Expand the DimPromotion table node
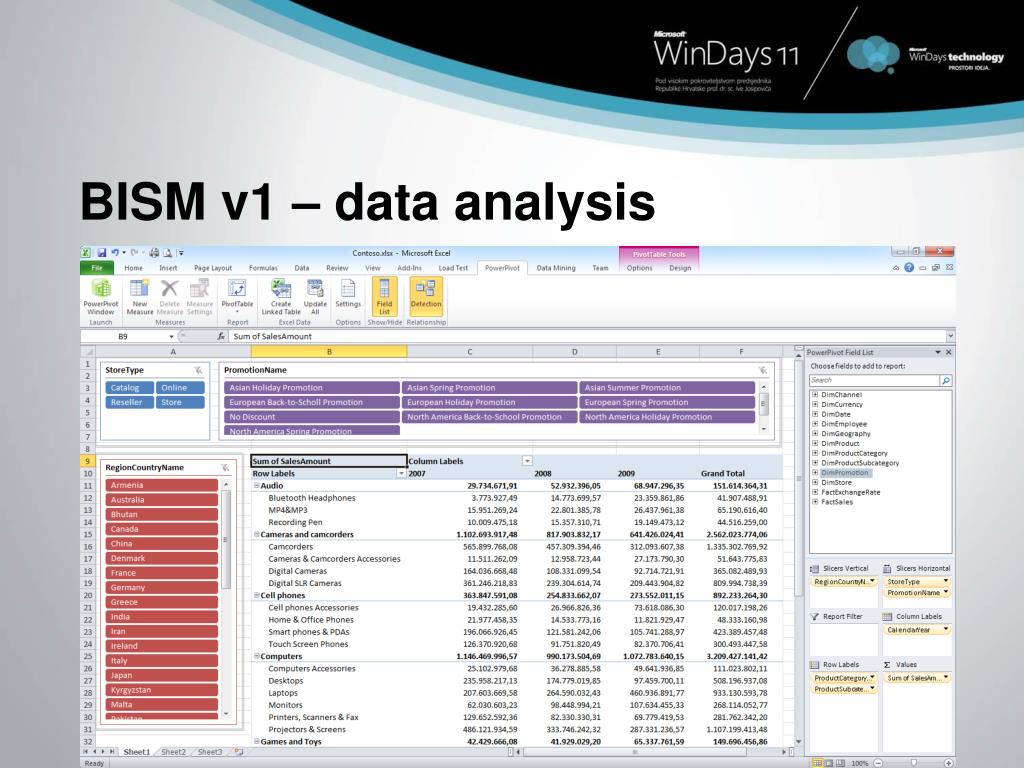Screen dimensions: 1024x768 [x=815, y=473]
